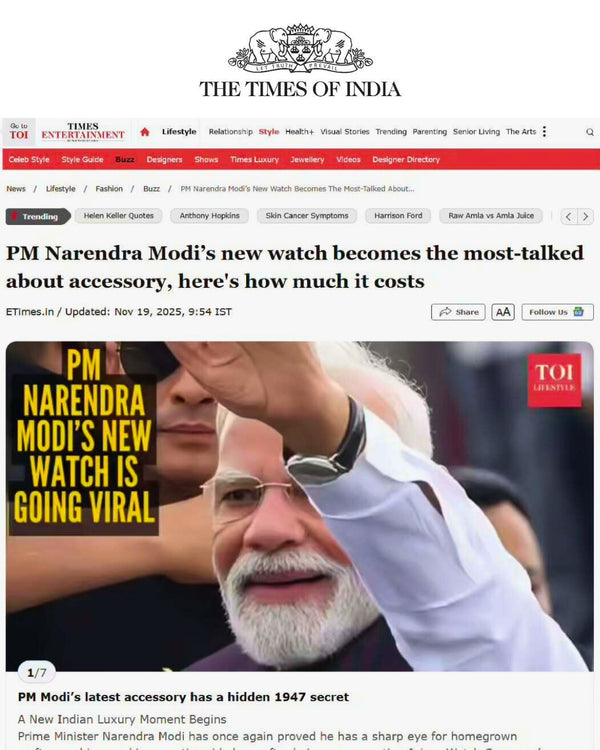
Task: Click the Times Entertainment logo
Action: (x=83, y=132)
